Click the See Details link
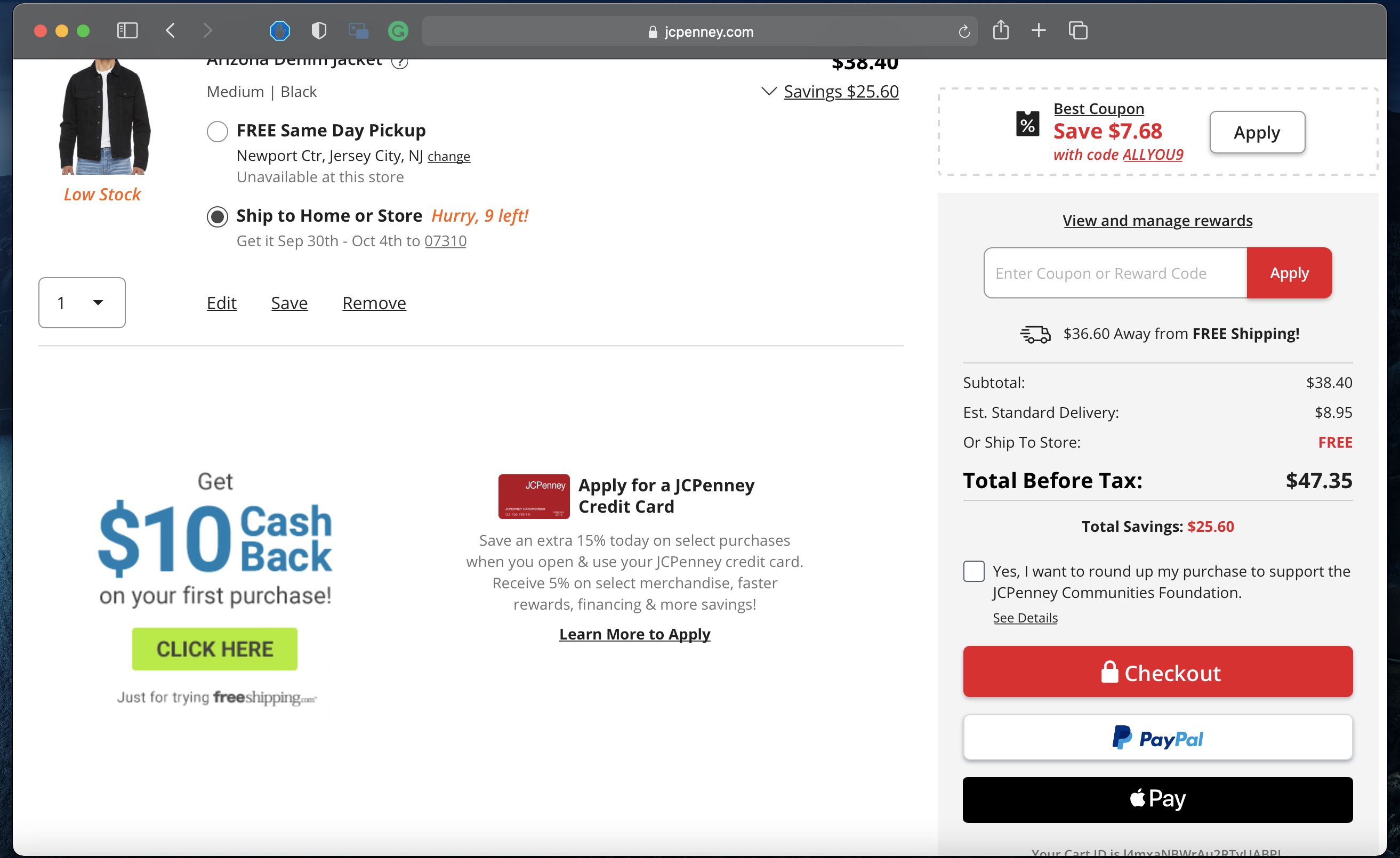 pos(1025,618)
